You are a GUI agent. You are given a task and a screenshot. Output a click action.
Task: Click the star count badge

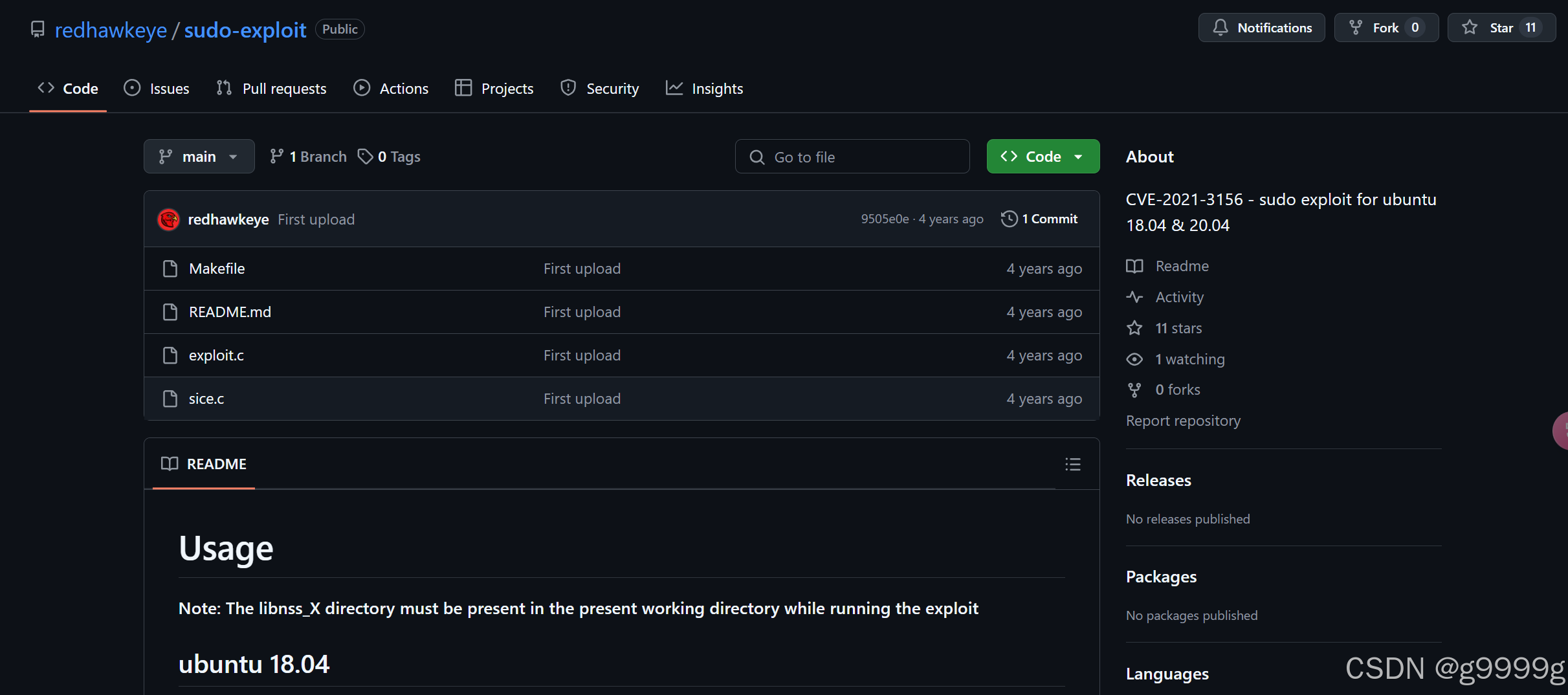point(1530,28)
